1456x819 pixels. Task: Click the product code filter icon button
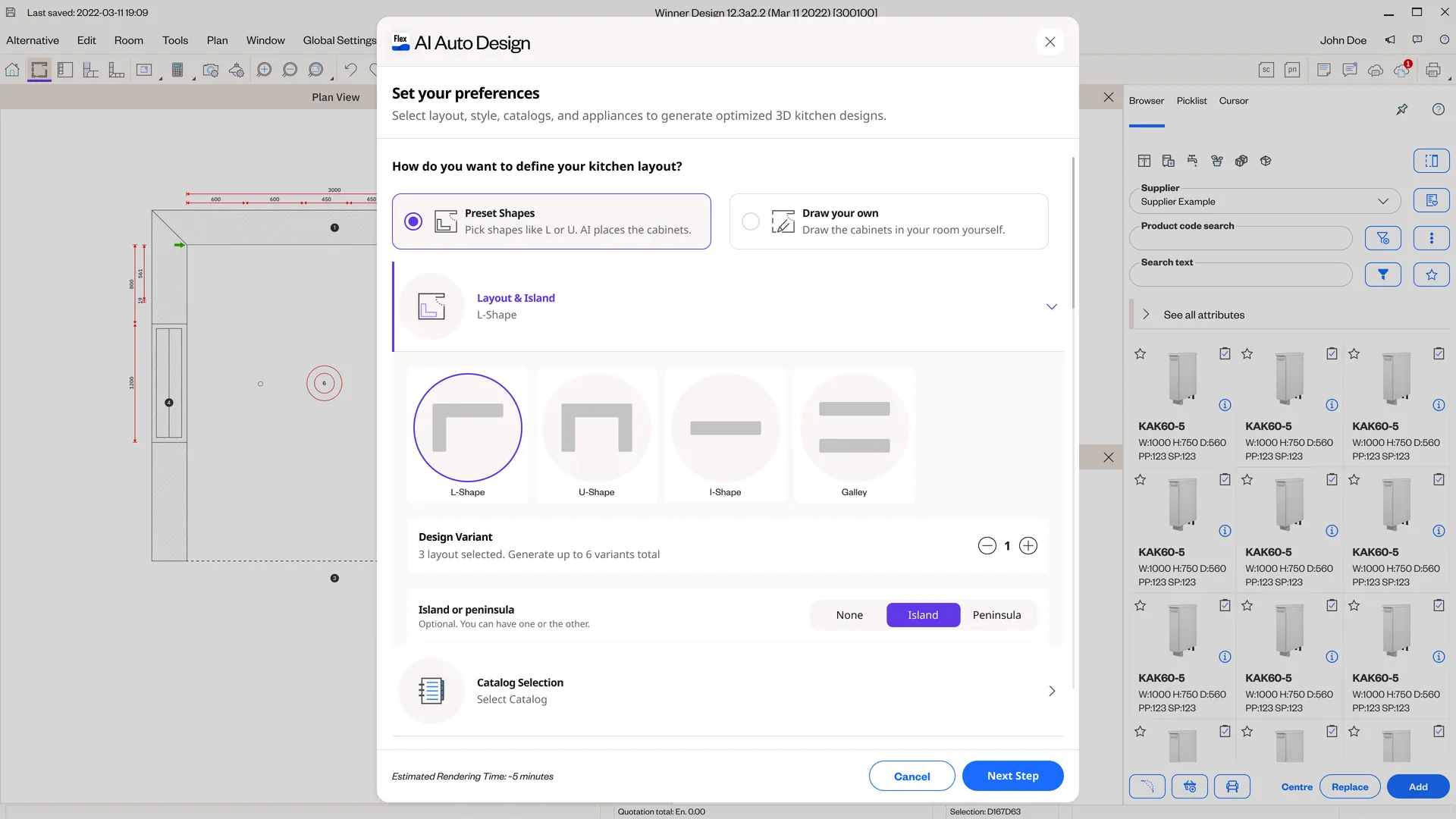[1382, 238]
